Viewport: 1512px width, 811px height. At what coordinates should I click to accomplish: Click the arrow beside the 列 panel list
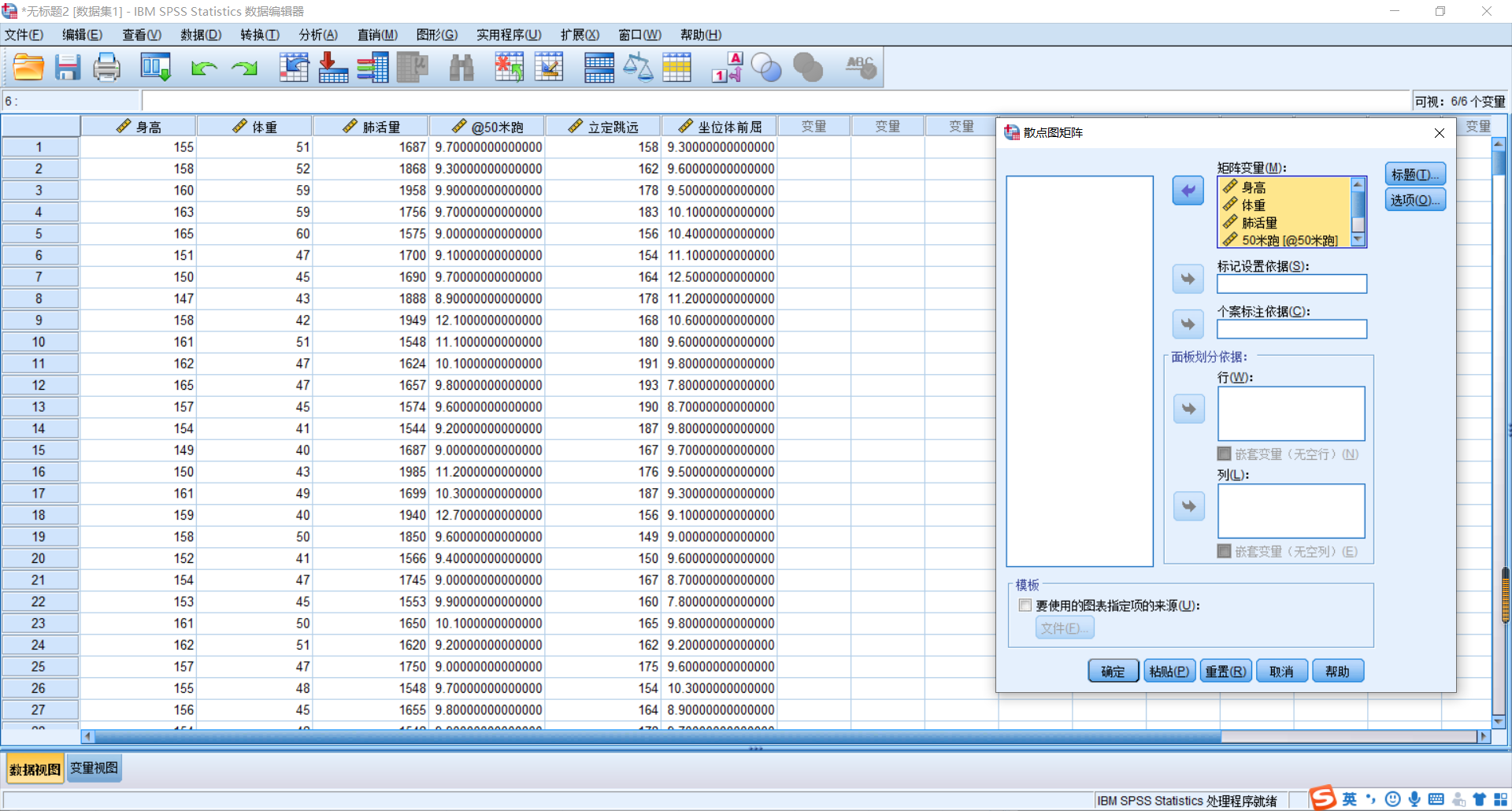pyautogui.click(x=1189, y=506)
